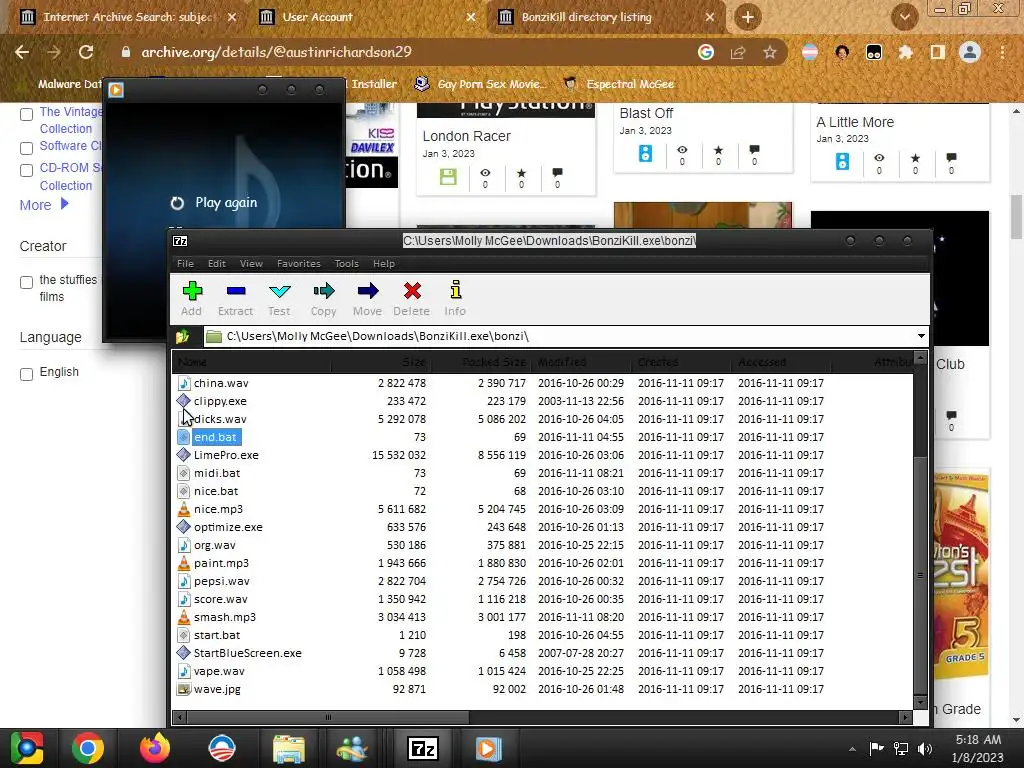This screenshot has height=768, width=1024.
Task: Expand the 7-Zip address path dropdown
Action: (921, 336)
